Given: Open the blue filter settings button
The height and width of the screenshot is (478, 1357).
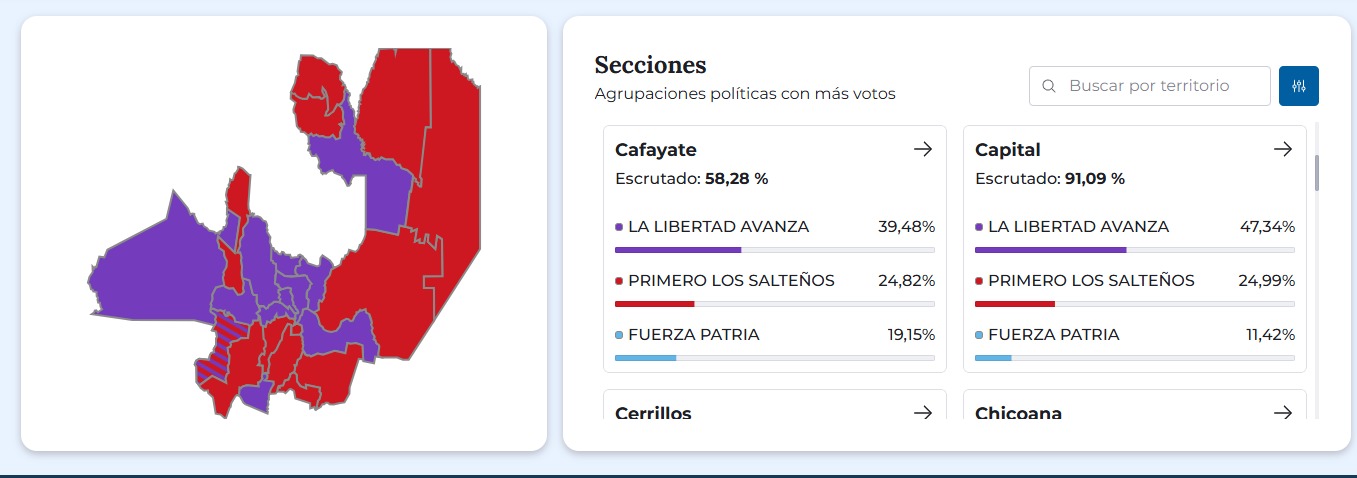Looking at the screenshot, I should tap(1299, 86).
